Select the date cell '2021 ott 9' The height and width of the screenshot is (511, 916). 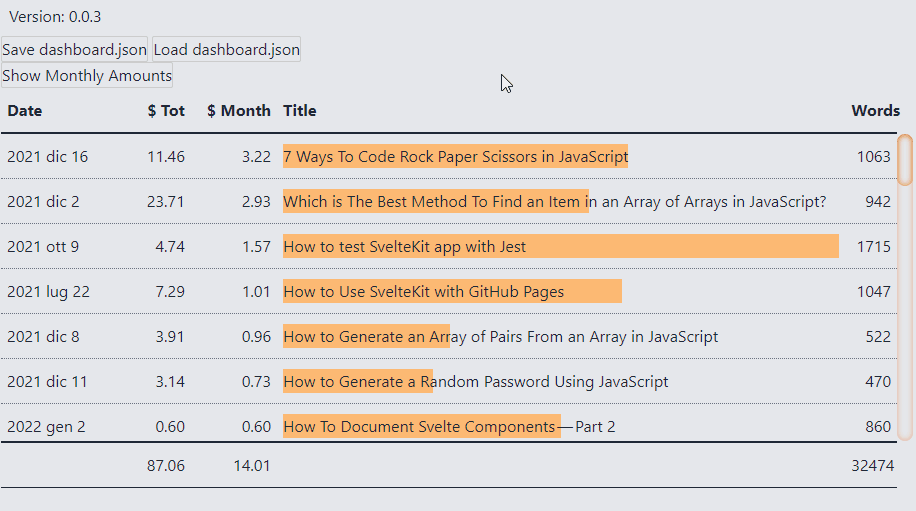[x=43, y=246]
